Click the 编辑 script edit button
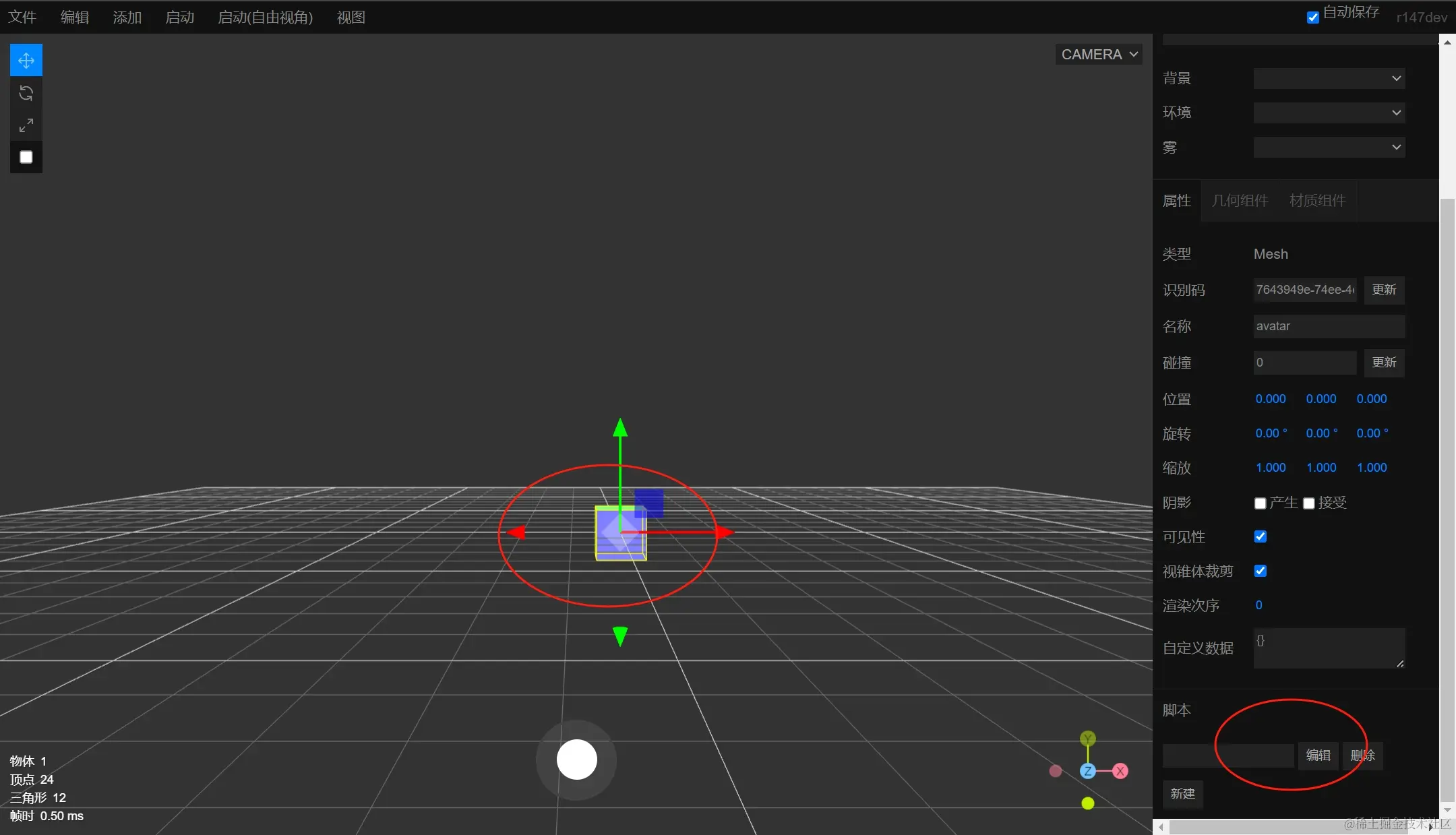1456x835 pixels. coord(1318,755)
